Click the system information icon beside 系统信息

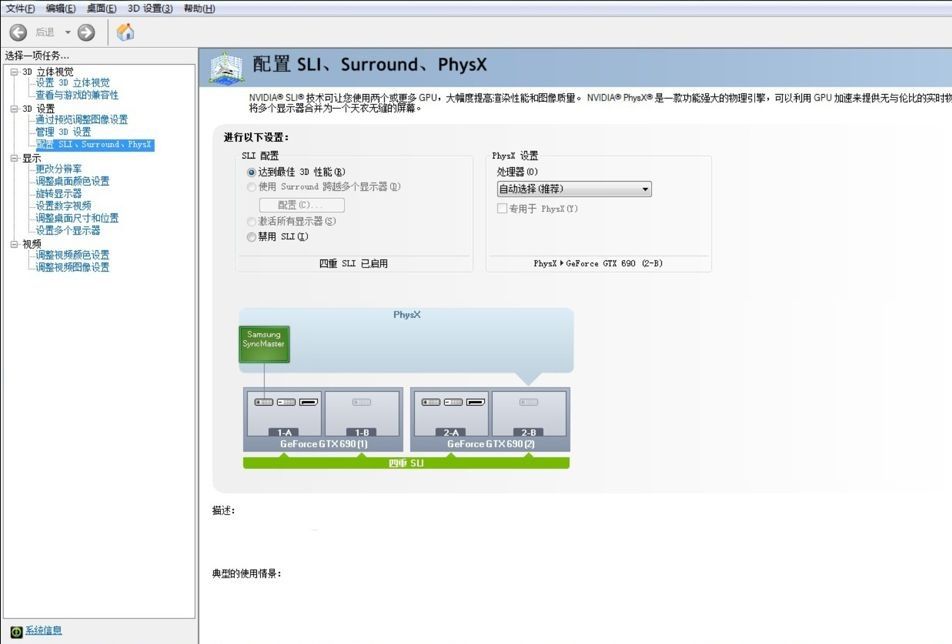[x=16, y=632]
